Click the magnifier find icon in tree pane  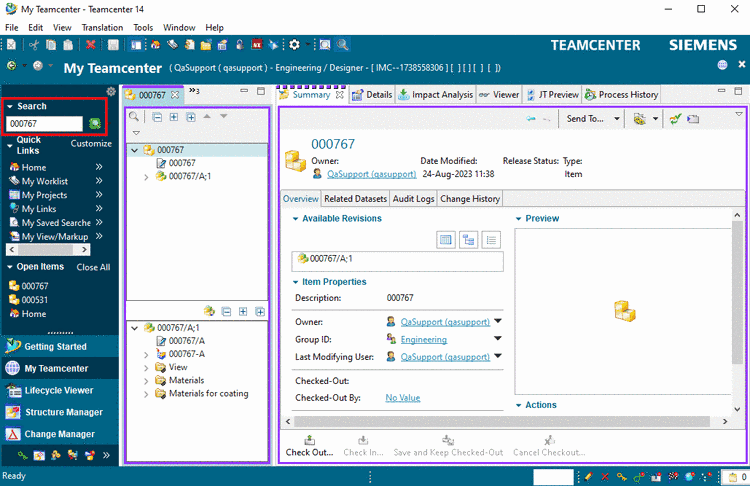tap(134, 117)
